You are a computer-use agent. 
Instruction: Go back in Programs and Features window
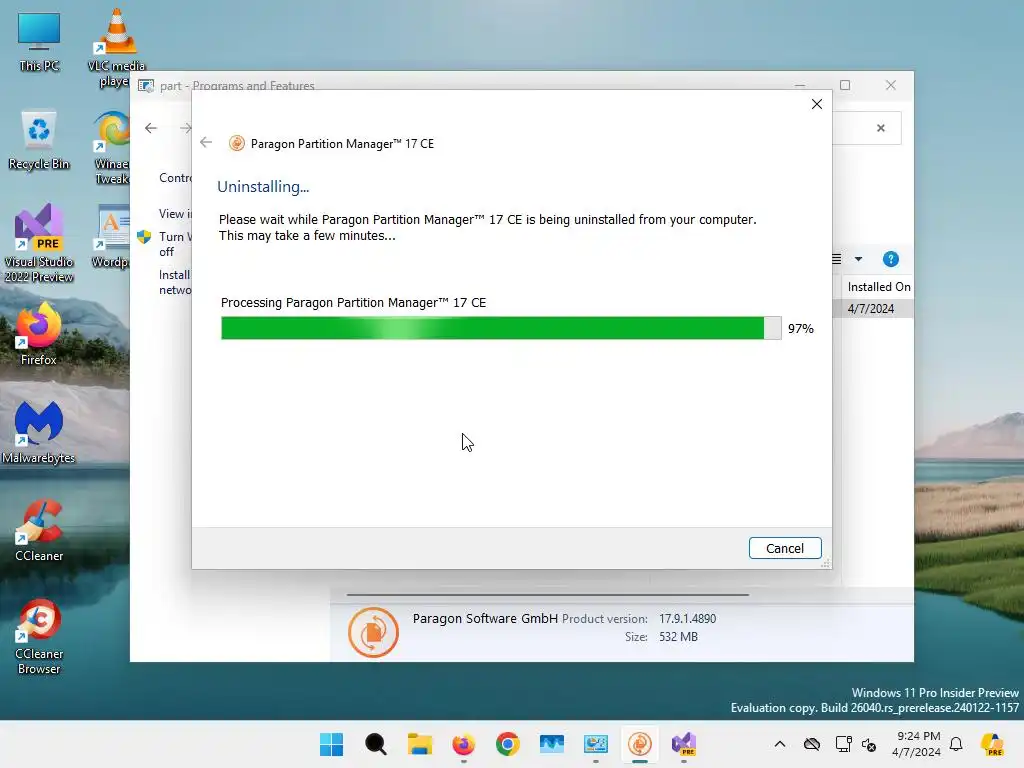pos(151,128)
